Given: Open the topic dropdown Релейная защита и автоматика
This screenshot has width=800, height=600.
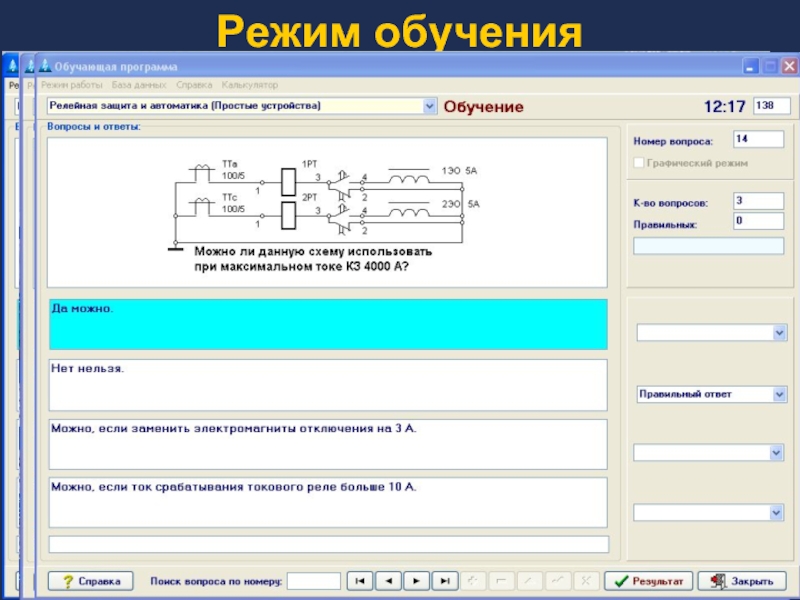Looking at the screenshot, I should coord(429,106).
